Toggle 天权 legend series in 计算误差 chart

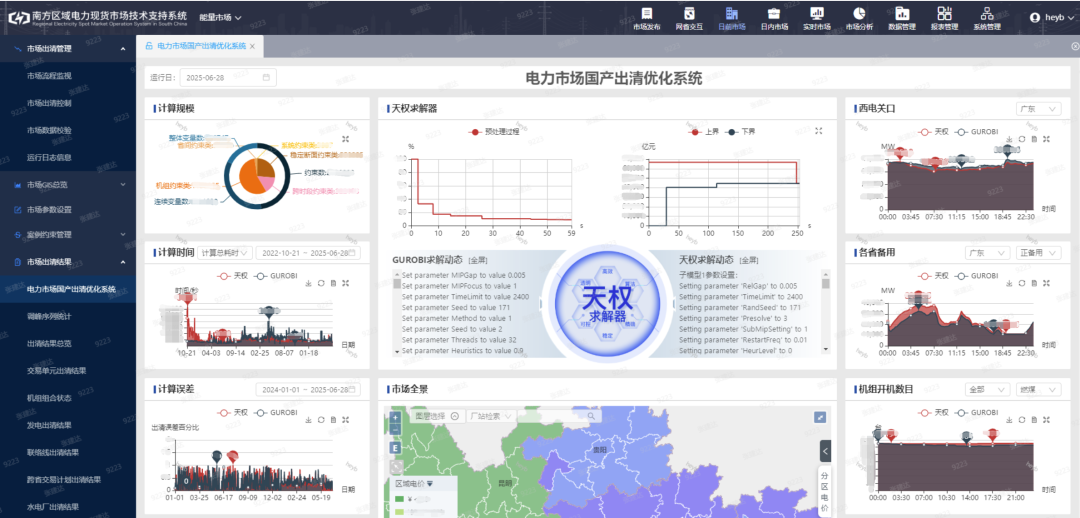pos(233,412)
